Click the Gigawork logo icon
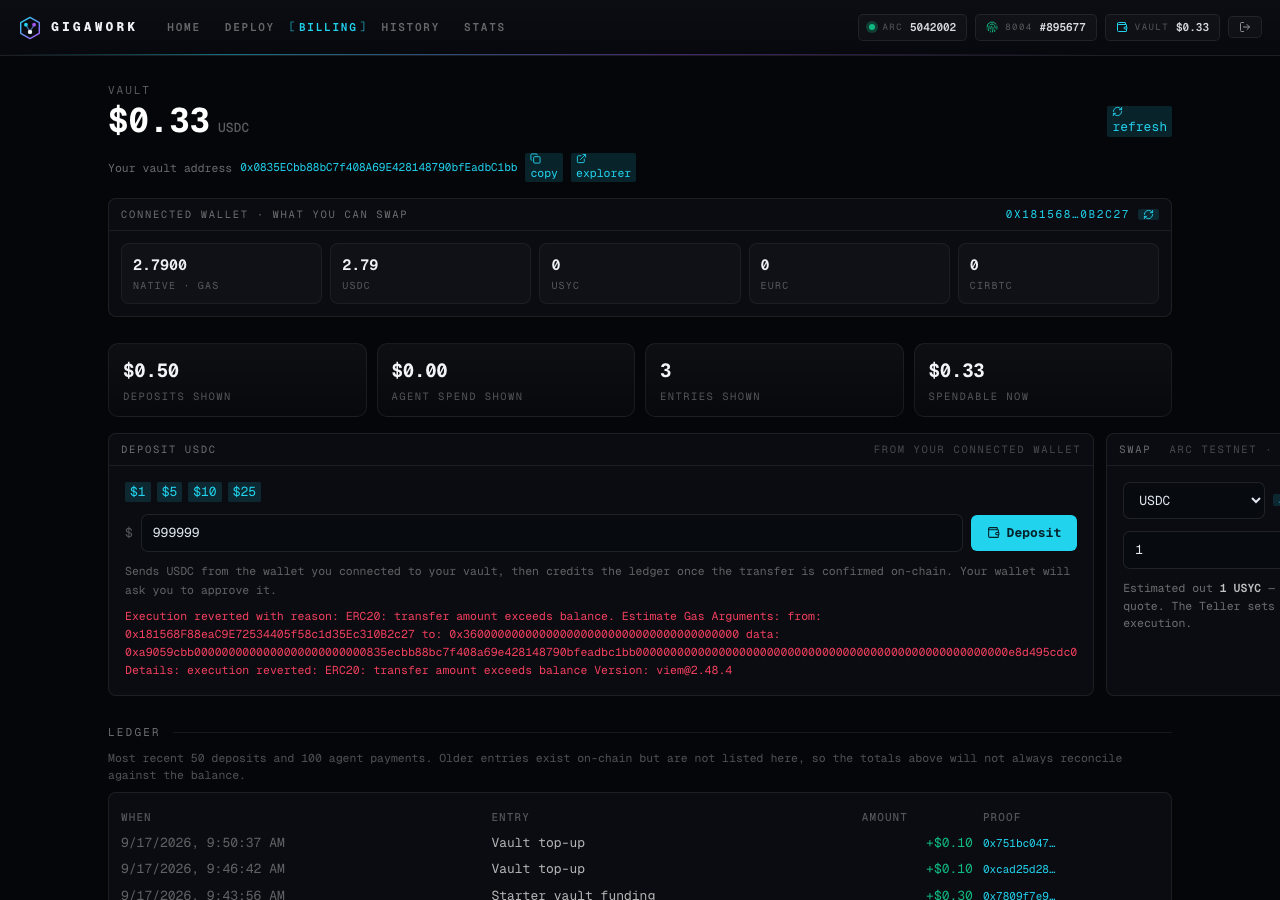Image resolution: width=1280 pixels, height=900 pixels. click(30, 27)
